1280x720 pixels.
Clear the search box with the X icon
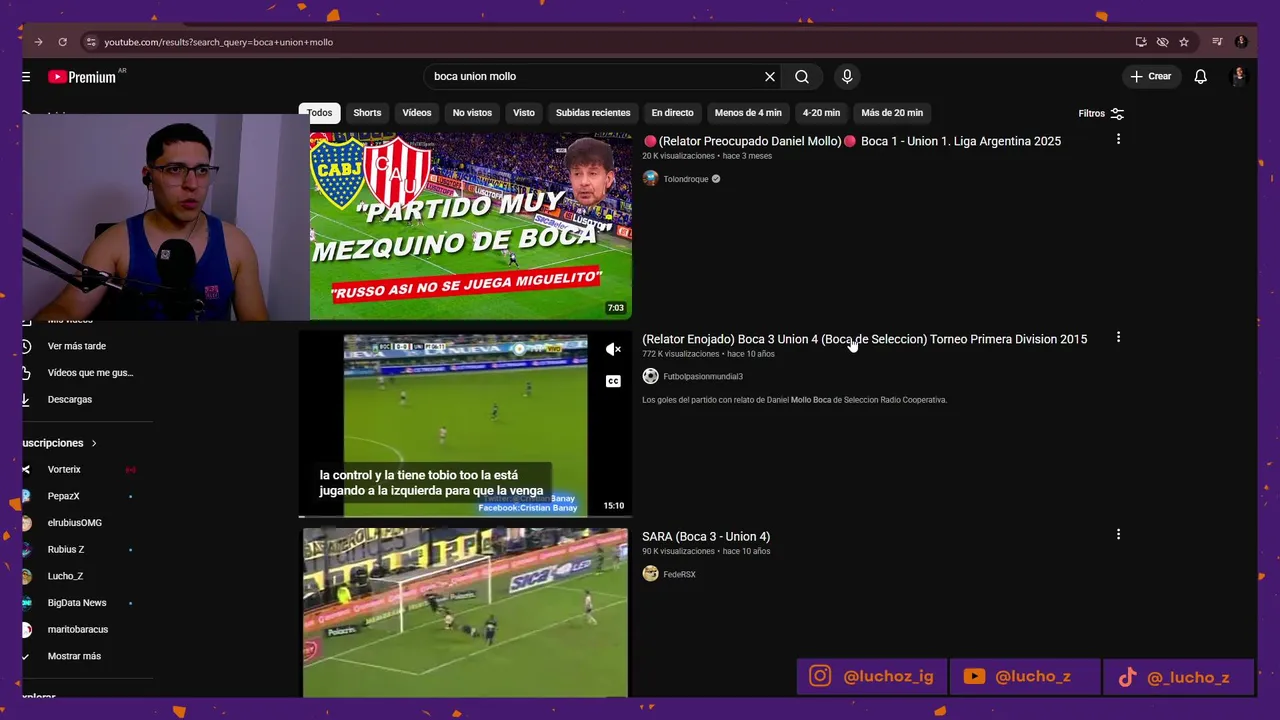pos(770,76)
